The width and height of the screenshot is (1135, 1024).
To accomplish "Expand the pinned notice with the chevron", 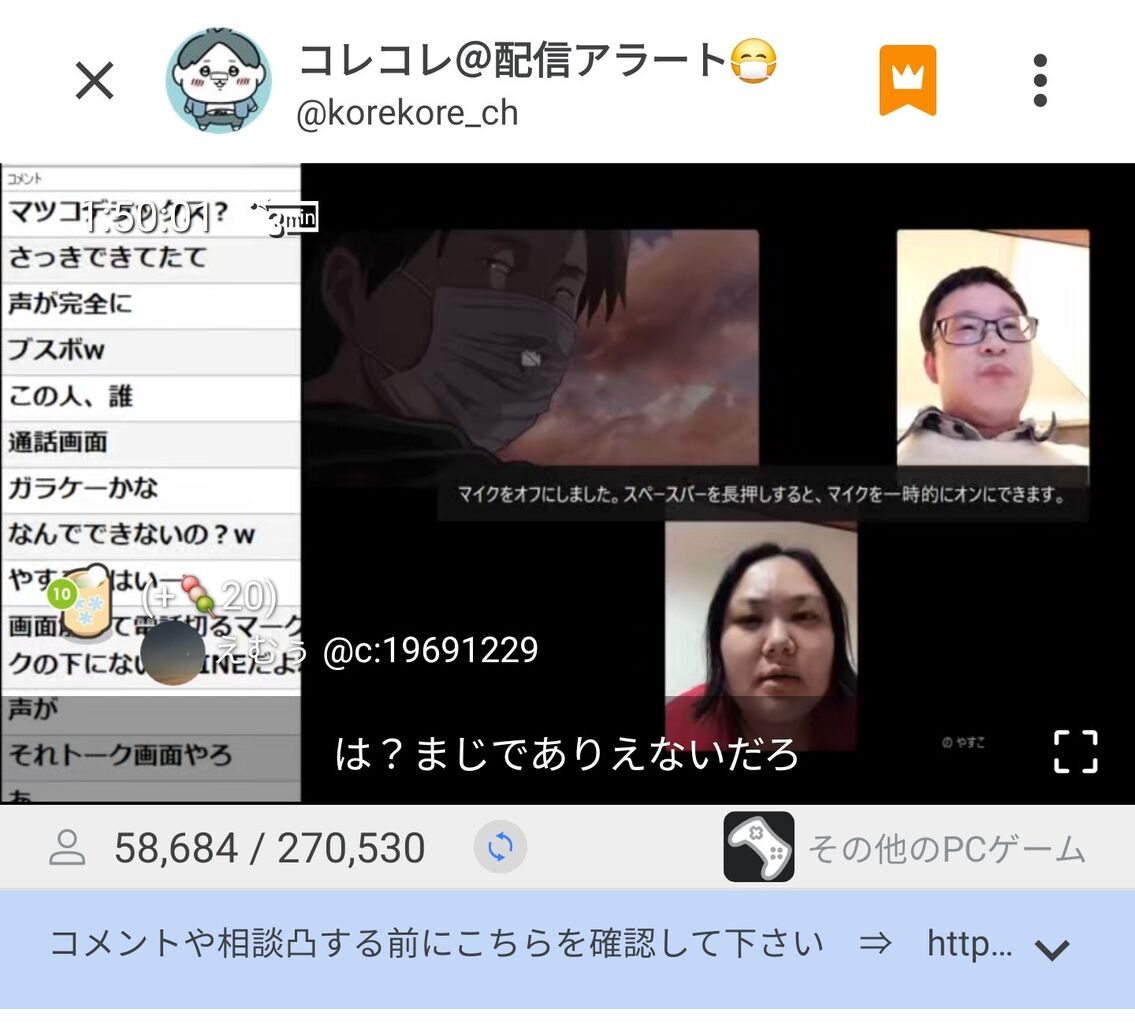I will click(x=1052, y=949).
